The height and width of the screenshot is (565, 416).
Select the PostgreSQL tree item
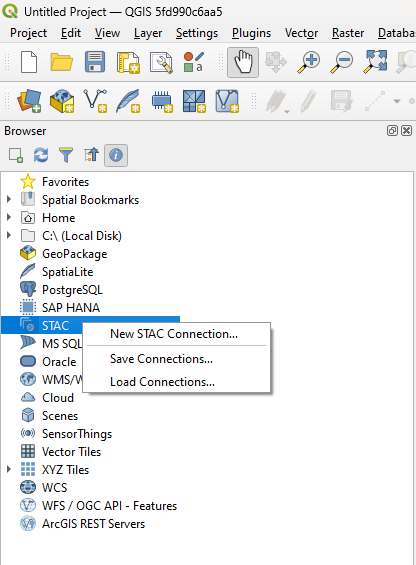(x=72, y=290)
